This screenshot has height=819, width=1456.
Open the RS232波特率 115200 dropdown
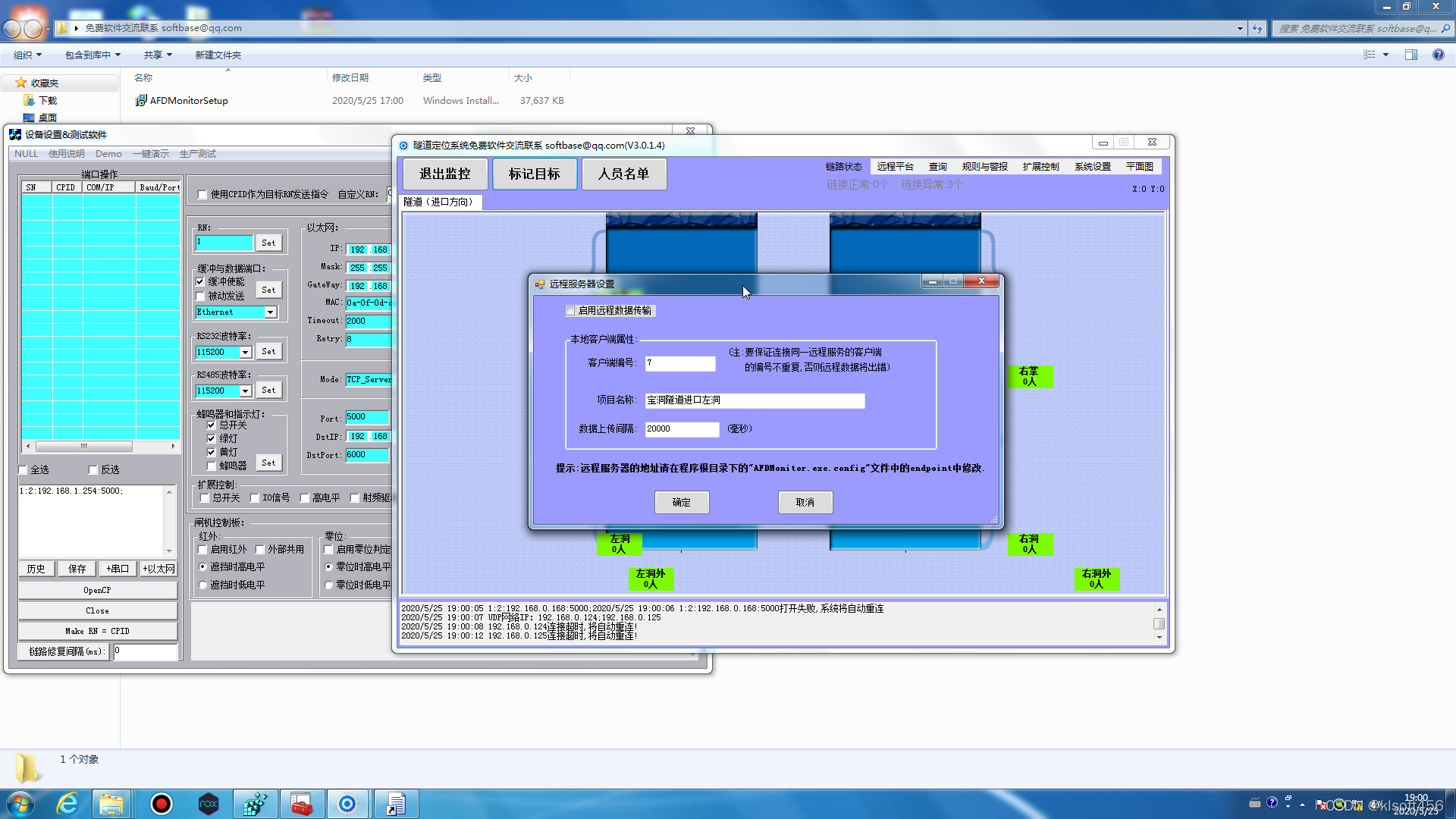(x=245, y=353)
